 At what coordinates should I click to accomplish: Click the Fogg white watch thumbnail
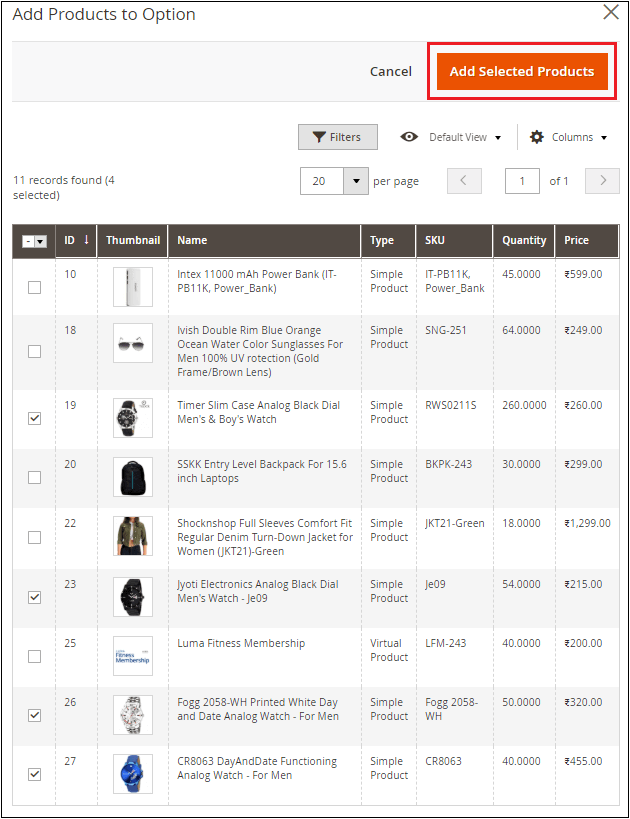[x=133, y=715]
